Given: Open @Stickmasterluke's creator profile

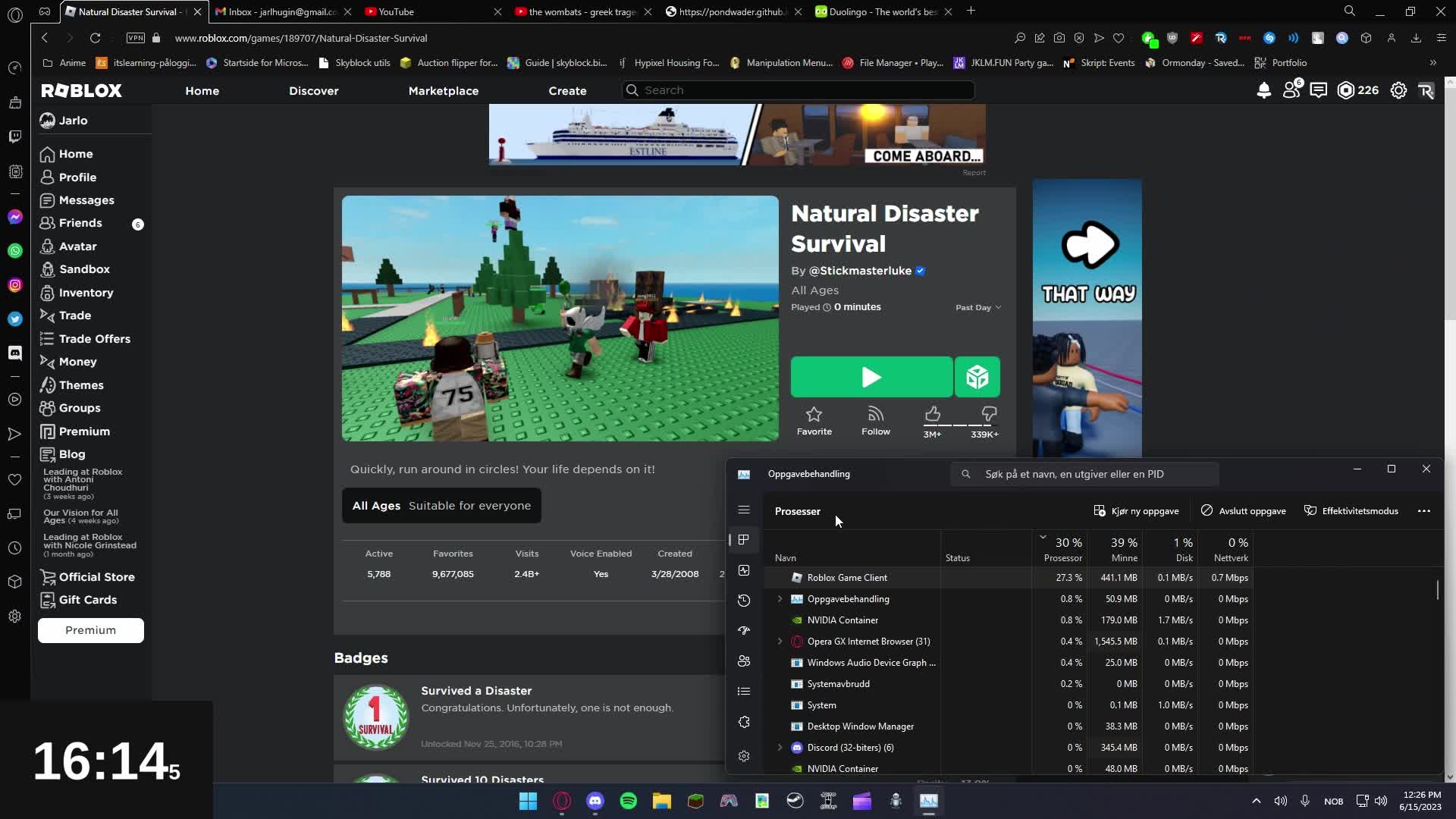Looking at the screenshot, I should pyautogui.click(x=861, y=271).
